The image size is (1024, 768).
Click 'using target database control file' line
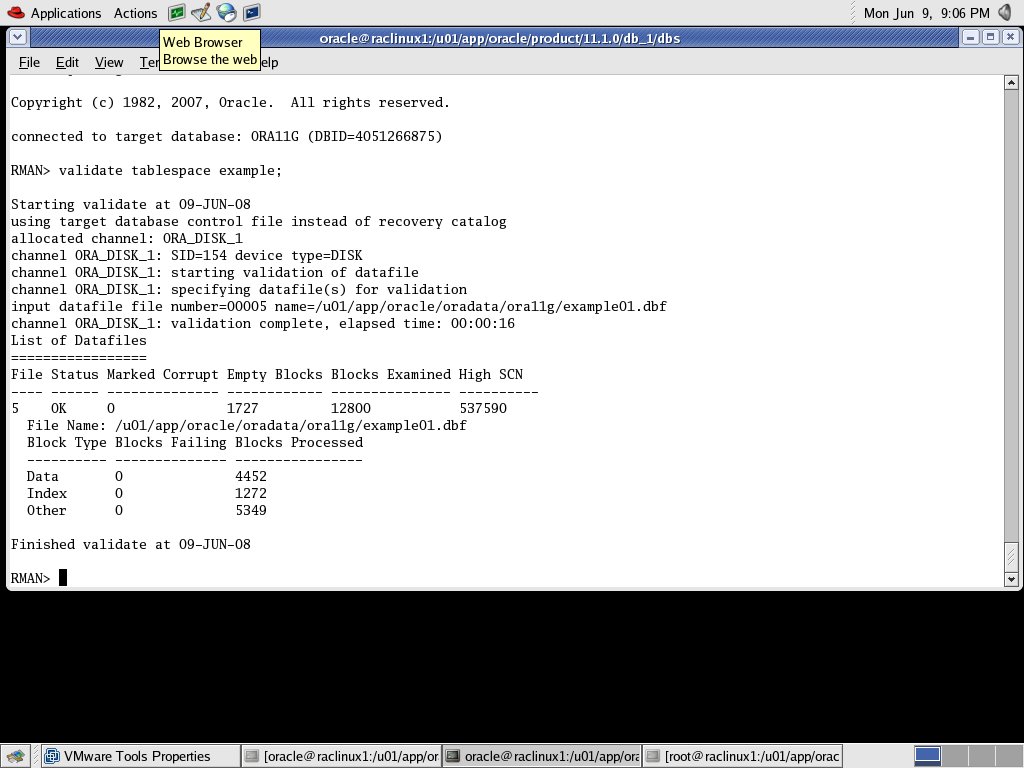(x=259, y=221)
